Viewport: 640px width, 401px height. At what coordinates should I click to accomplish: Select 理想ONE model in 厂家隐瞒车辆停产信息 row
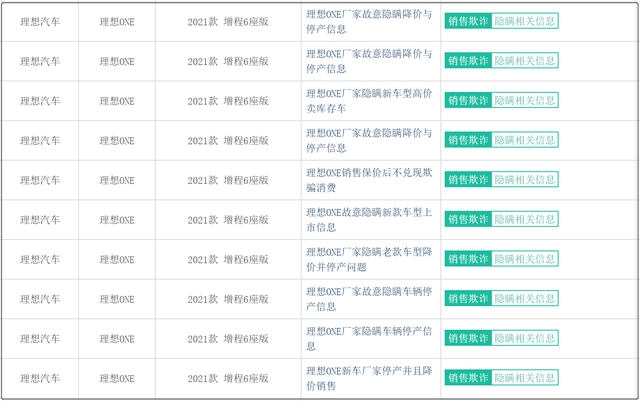(117, 339)
